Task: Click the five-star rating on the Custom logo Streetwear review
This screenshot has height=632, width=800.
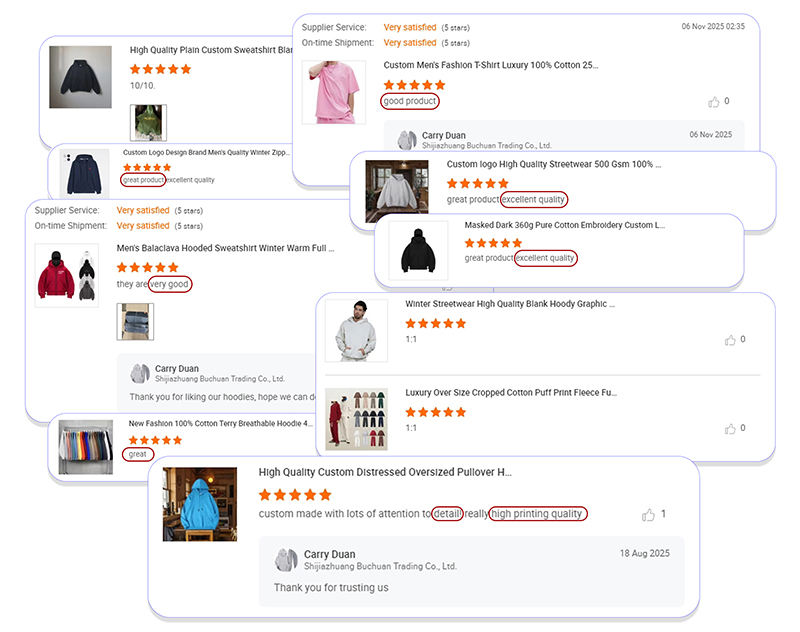Action: tap(477, 183)
